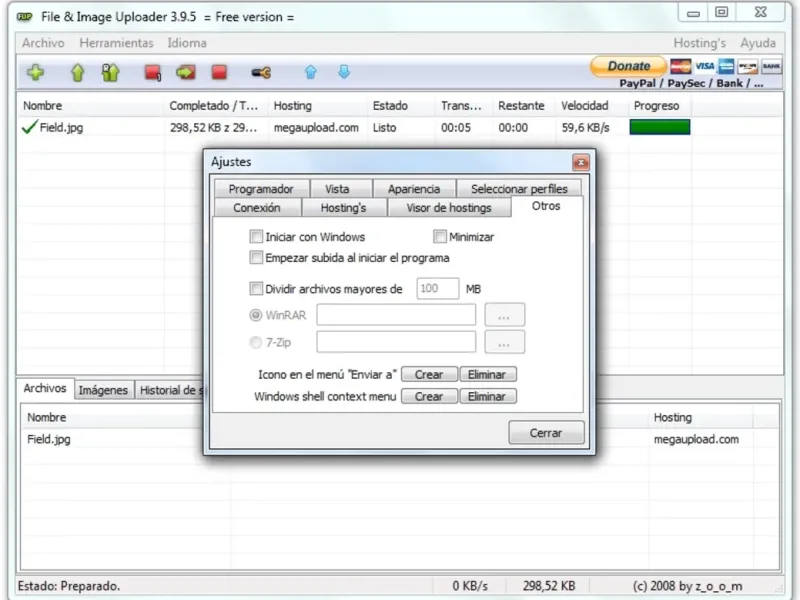
Task: Click the red stop-one icon with number
Action: click(153, 72)
